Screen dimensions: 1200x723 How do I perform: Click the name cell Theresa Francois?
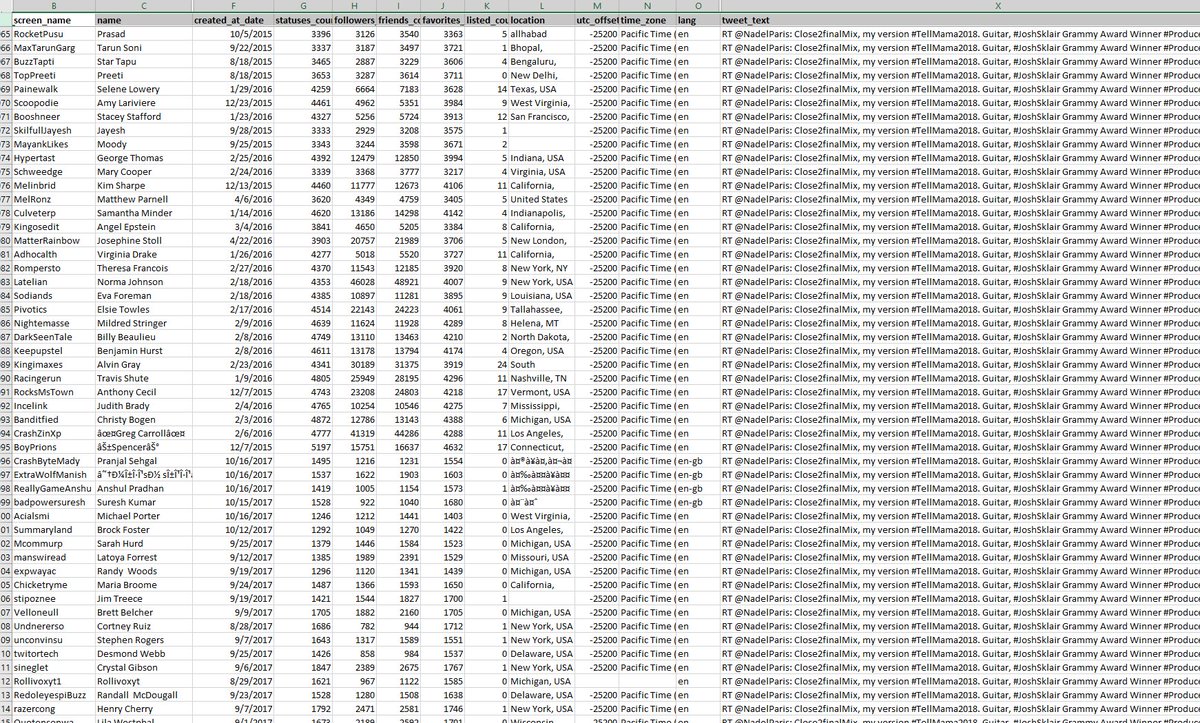coord(143,269)
